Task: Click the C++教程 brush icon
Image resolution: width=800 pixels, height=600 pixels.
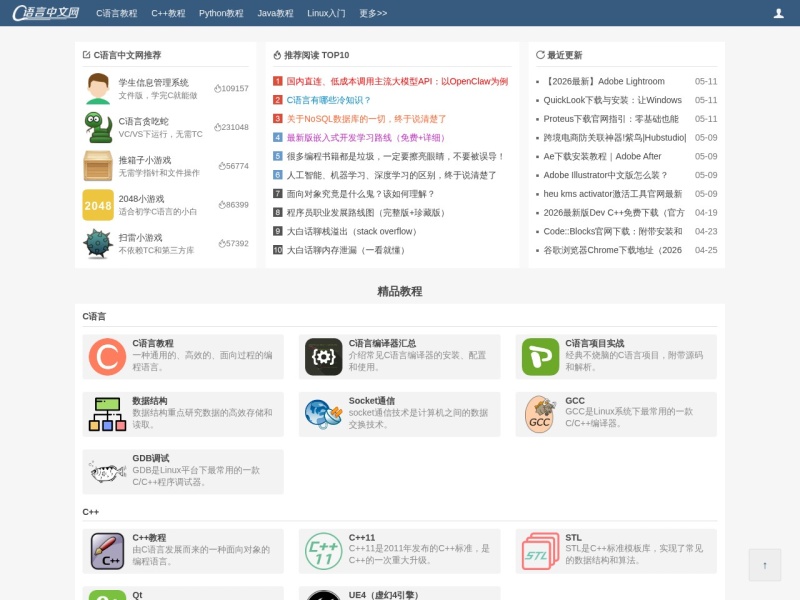Action: coord(107,551)
